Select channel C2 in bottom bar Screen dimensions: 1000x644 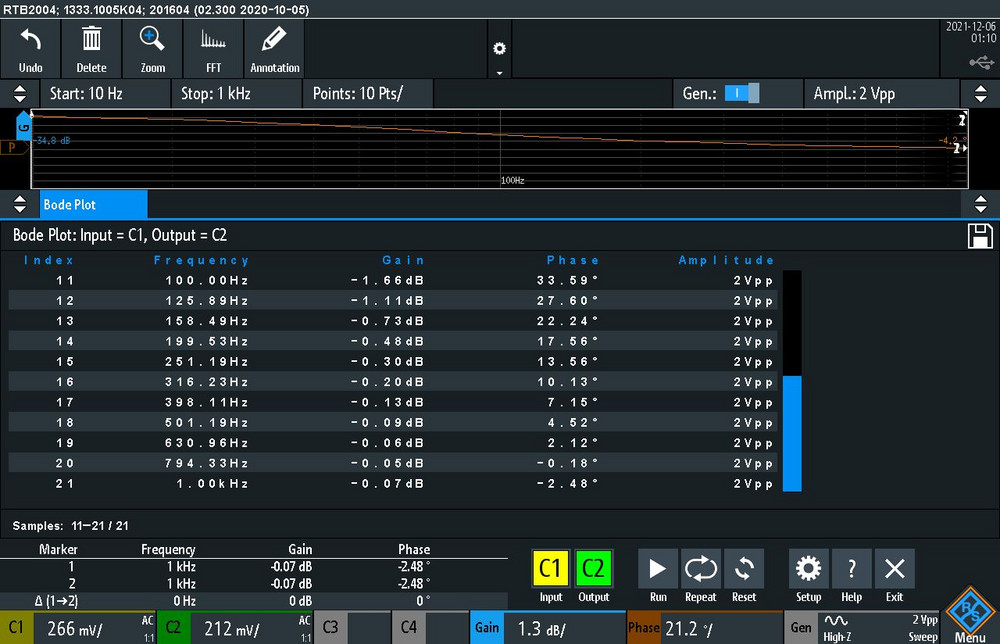coord(173,628)
